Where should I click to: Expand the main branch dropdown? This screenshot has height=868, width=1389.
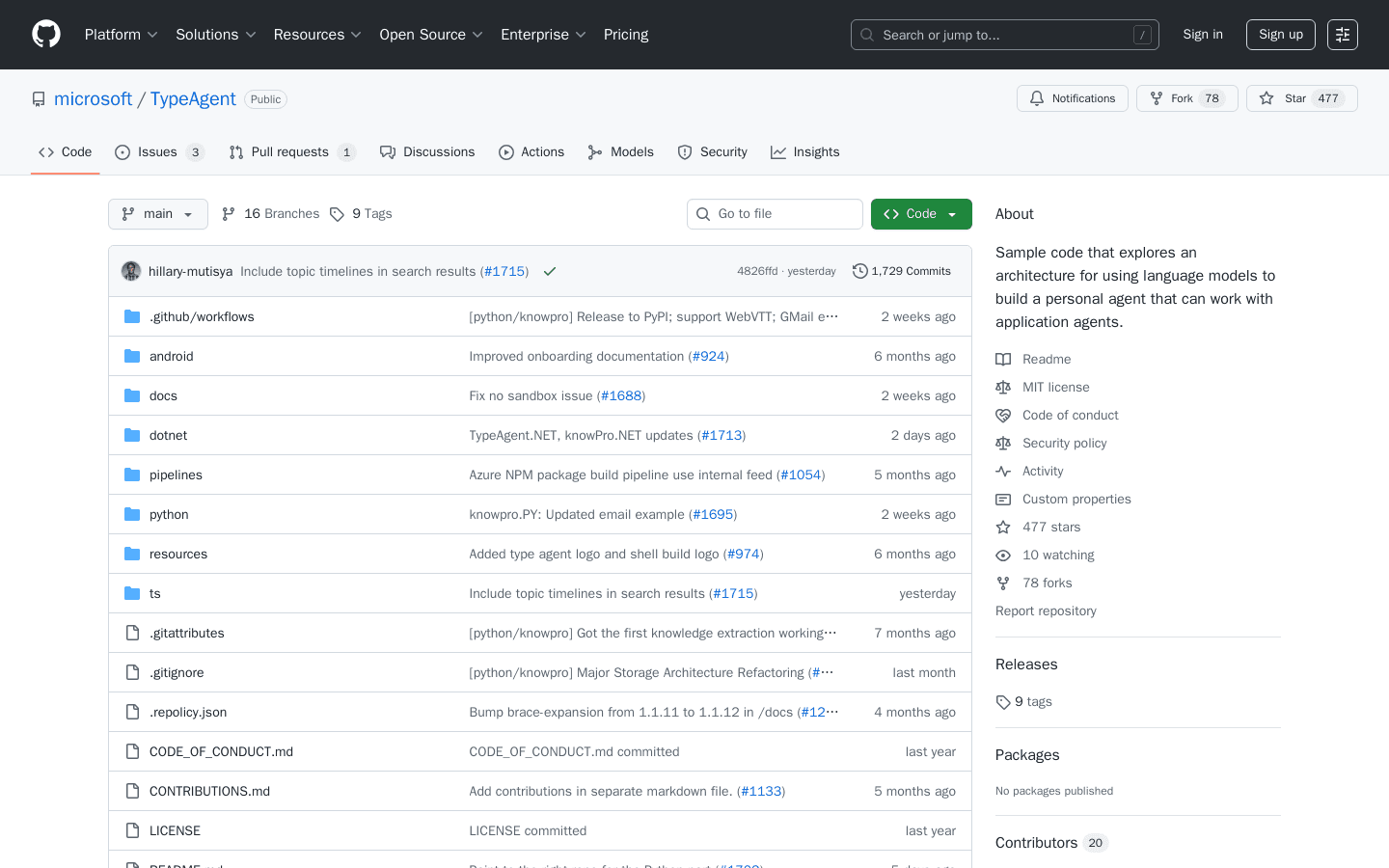(x=157, y=213)
